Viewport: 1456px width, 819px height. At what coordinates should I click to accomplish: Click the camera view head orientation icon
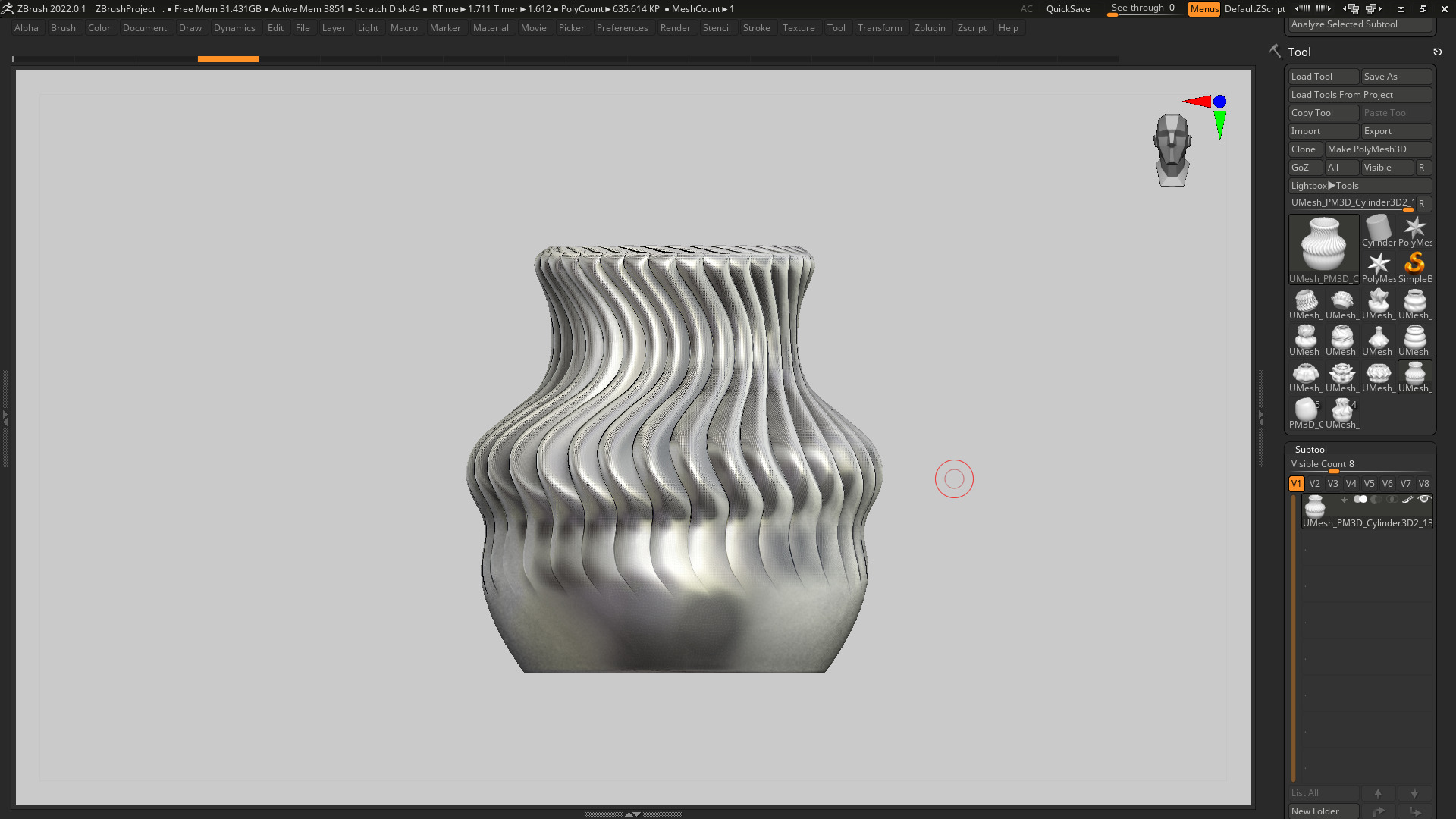[x=1172, y=150]
